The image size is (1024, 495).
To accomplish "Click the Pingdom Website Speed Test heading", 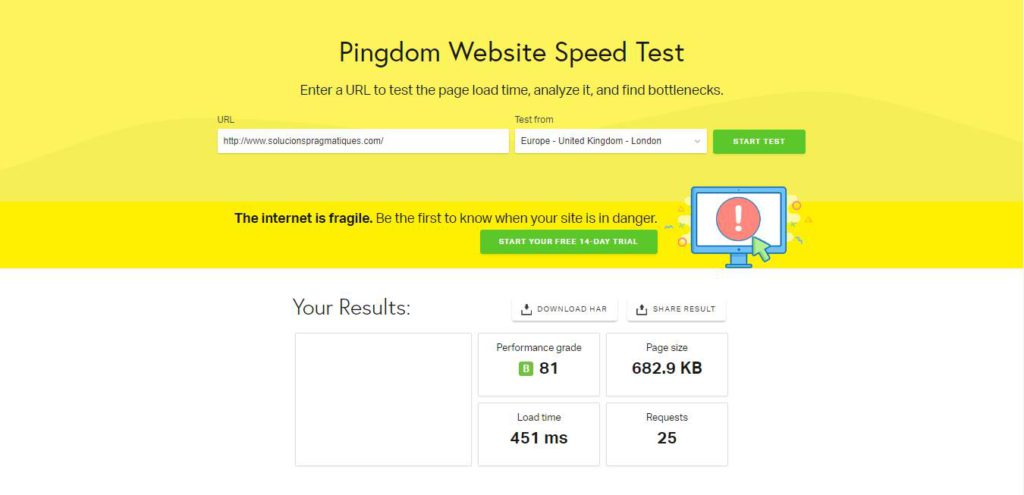I will 511,52.
